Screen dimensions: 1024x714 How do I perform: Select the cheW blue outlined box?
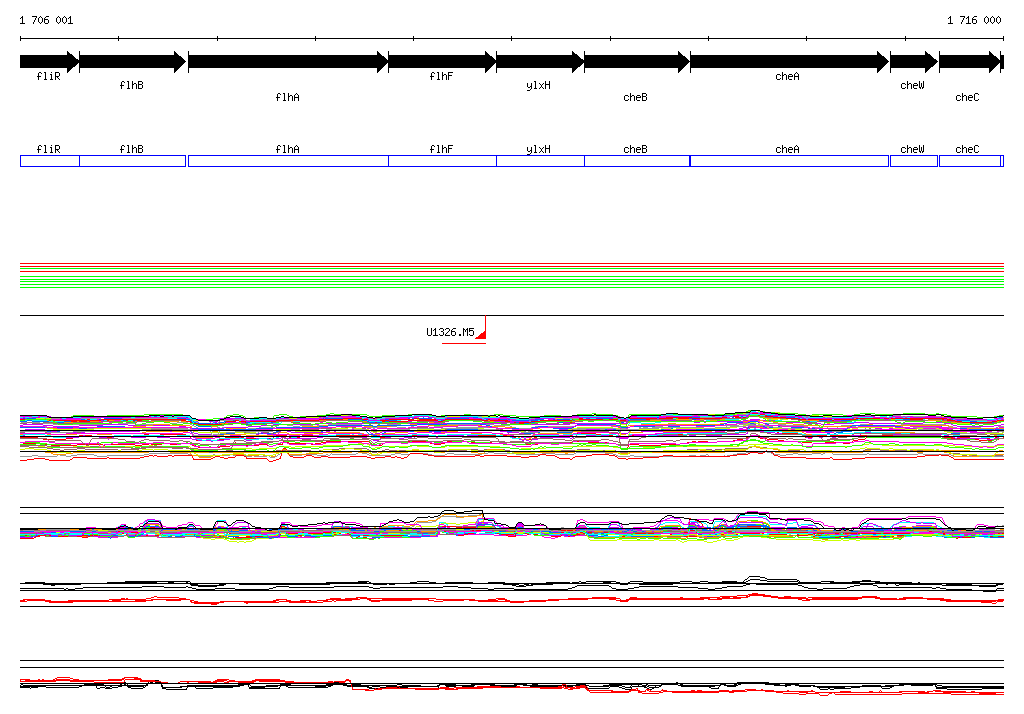tap(914, 161)
